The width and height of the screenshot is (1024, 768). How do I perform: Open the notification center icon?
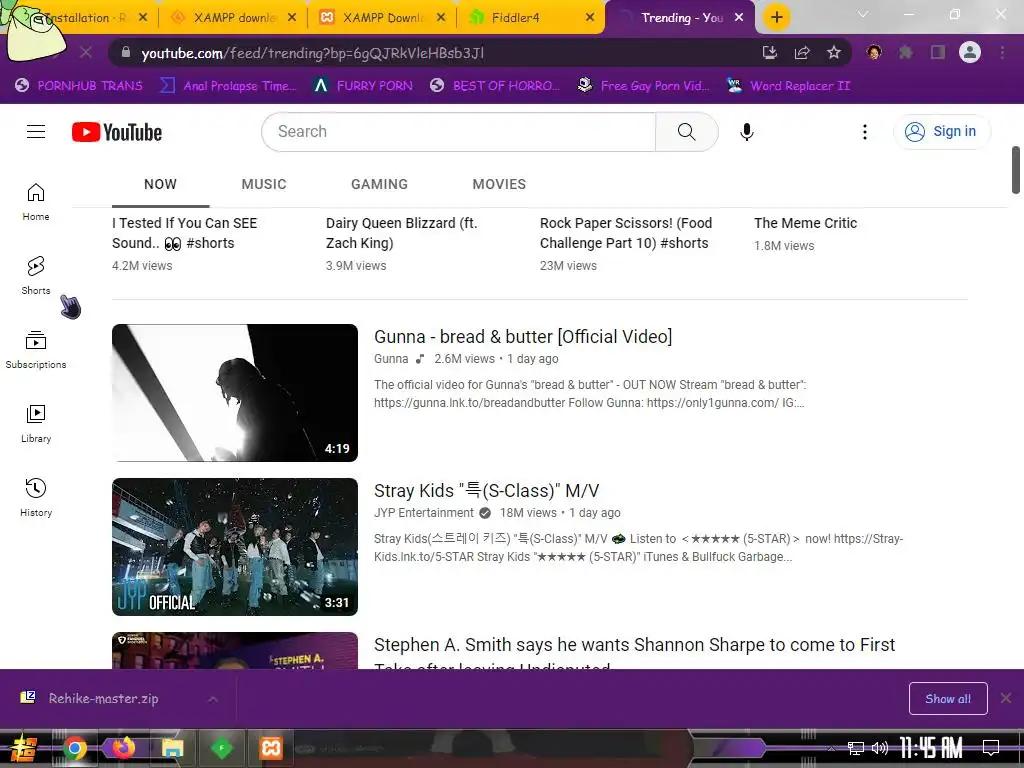coord(991,748)
